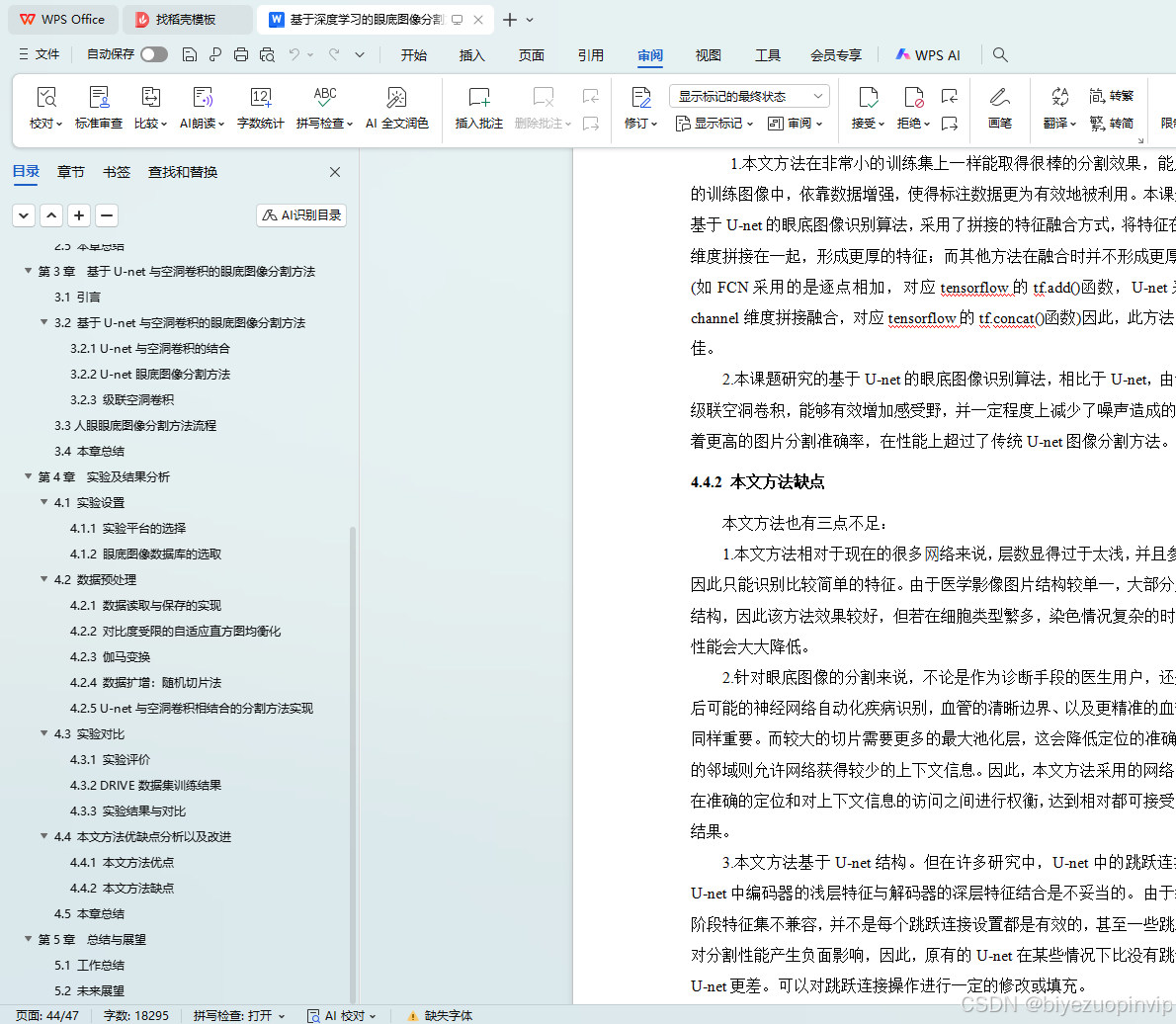Switch to the 引用 ribbon tab
1176x1024 pixels.
coord(590,54)
